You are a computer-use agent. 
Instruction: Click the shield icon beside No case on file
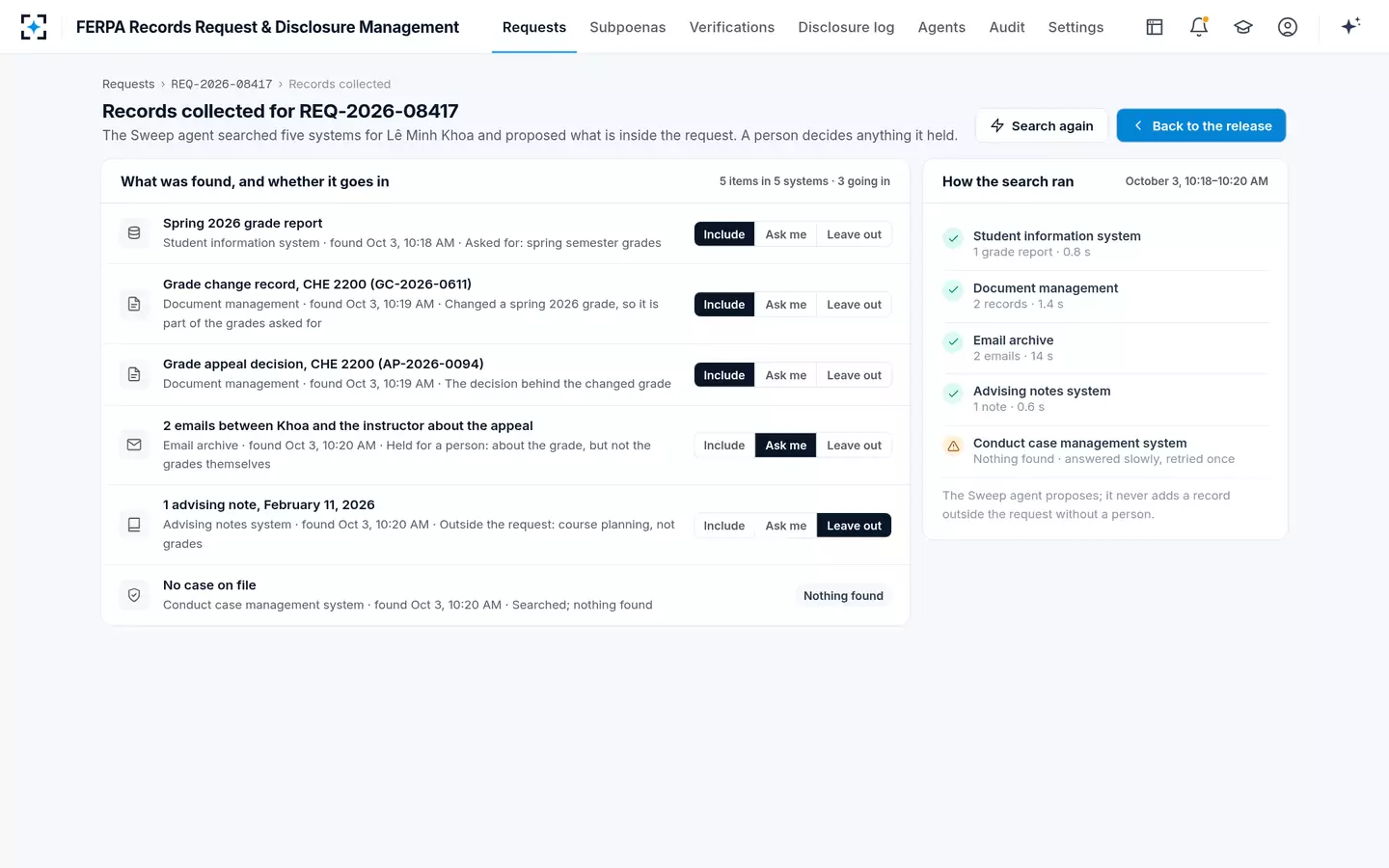[134, 595]
